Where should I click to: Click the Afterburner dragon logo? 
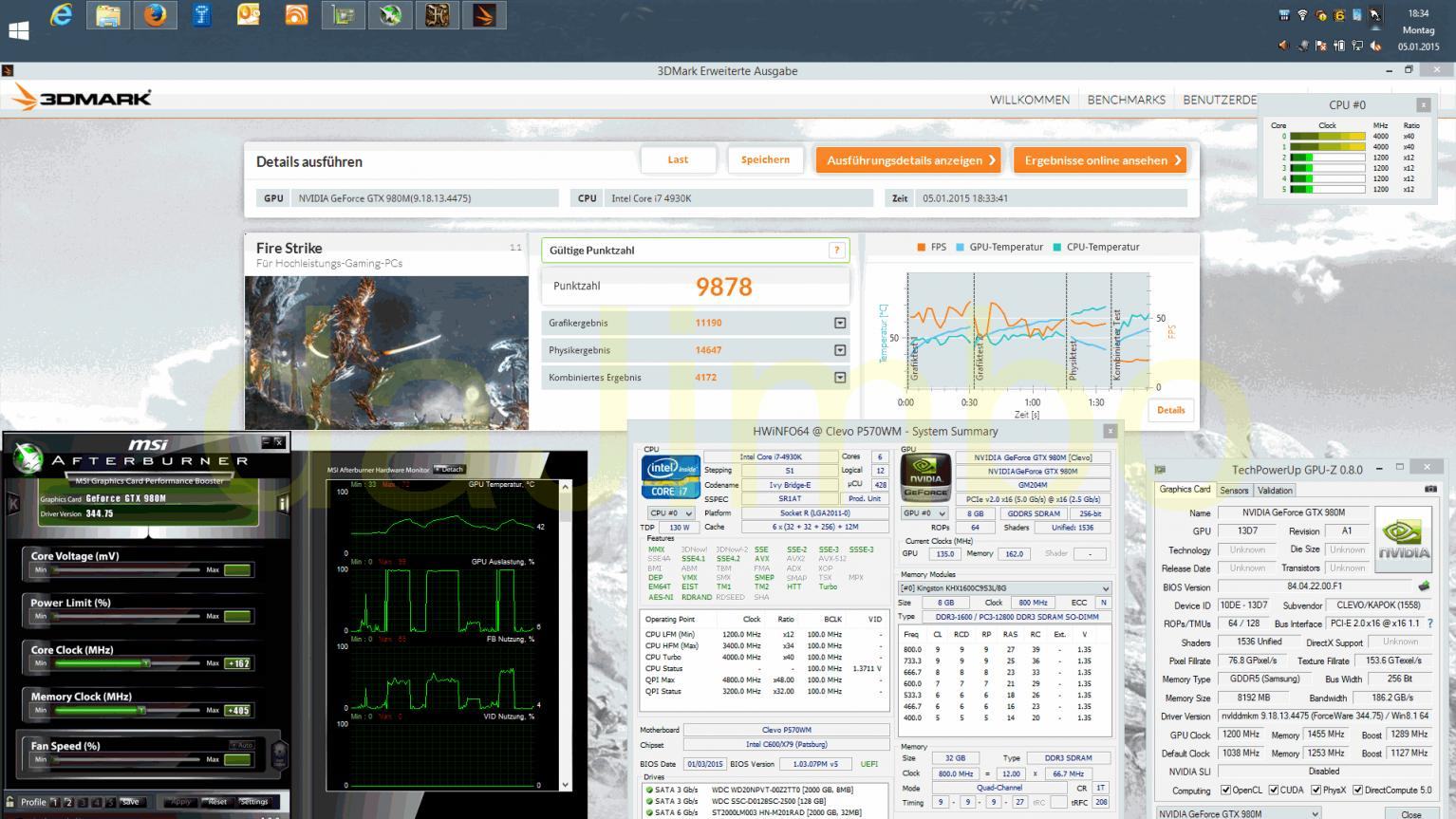28,459
